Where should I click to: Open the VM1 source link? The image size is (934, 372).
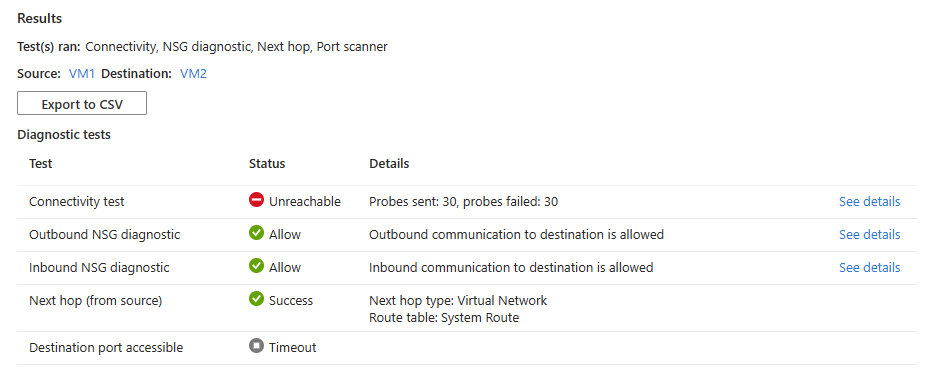(x=82, y=74)
